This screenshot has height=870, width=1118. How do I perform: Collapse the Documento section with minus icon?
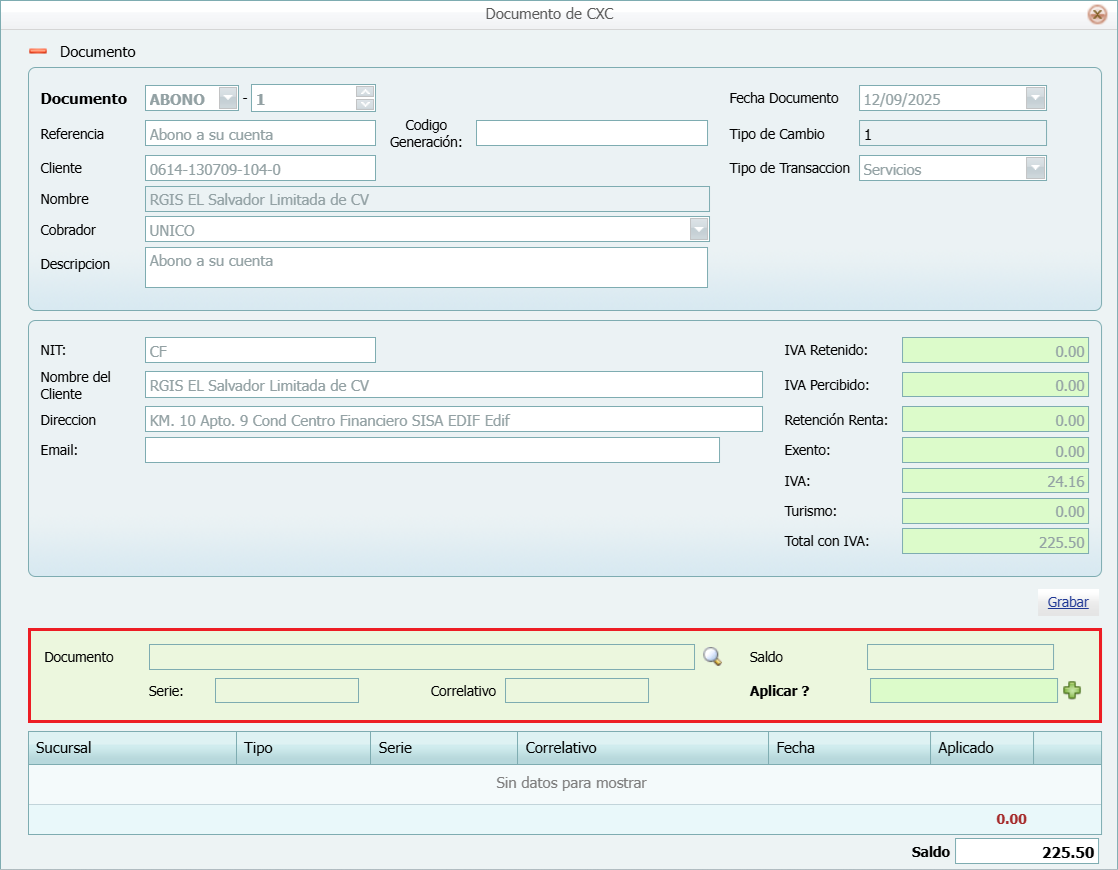coord(38,51)
